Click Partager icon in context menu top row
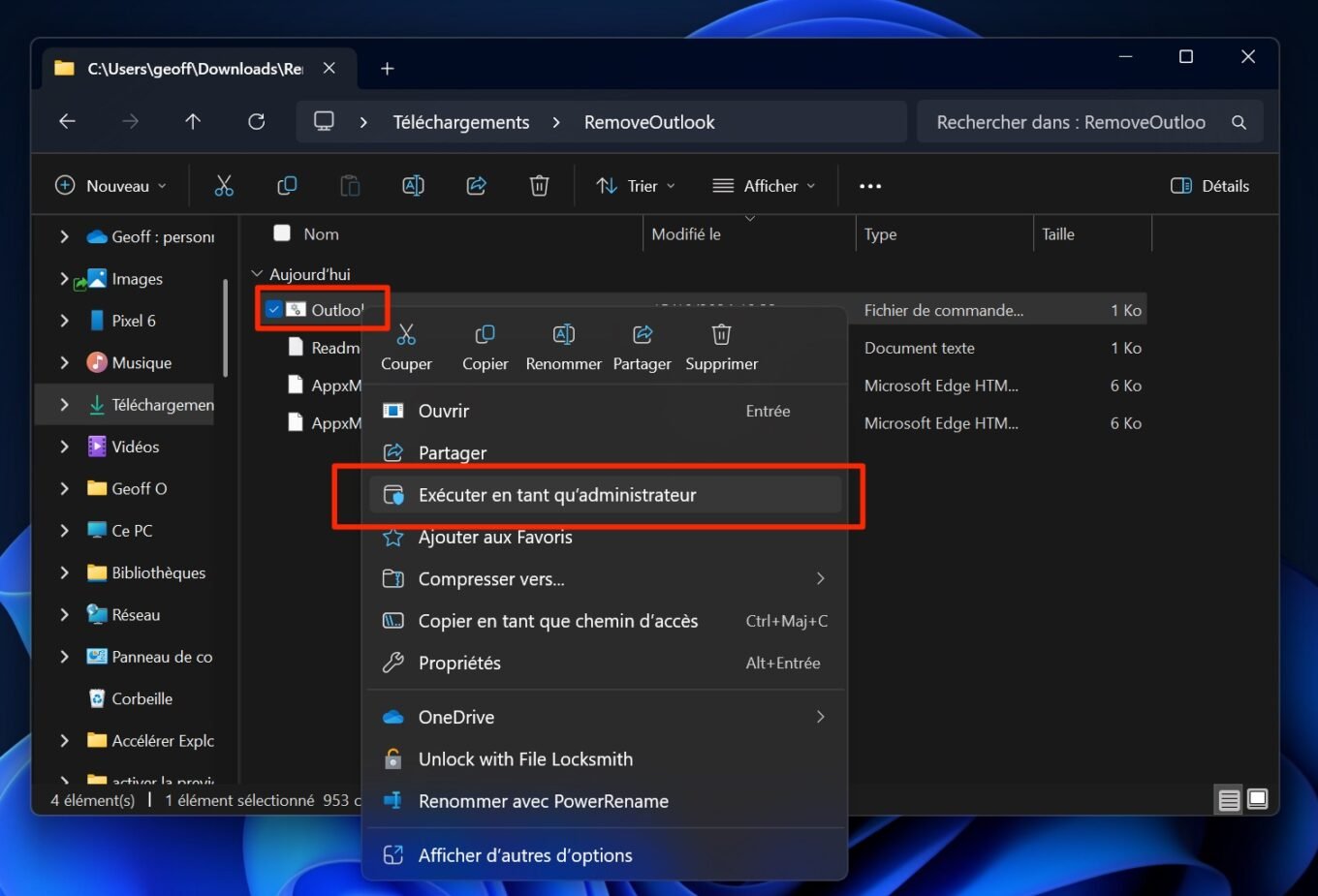Screen dimensions: 1318x896 tap(642, 348)
